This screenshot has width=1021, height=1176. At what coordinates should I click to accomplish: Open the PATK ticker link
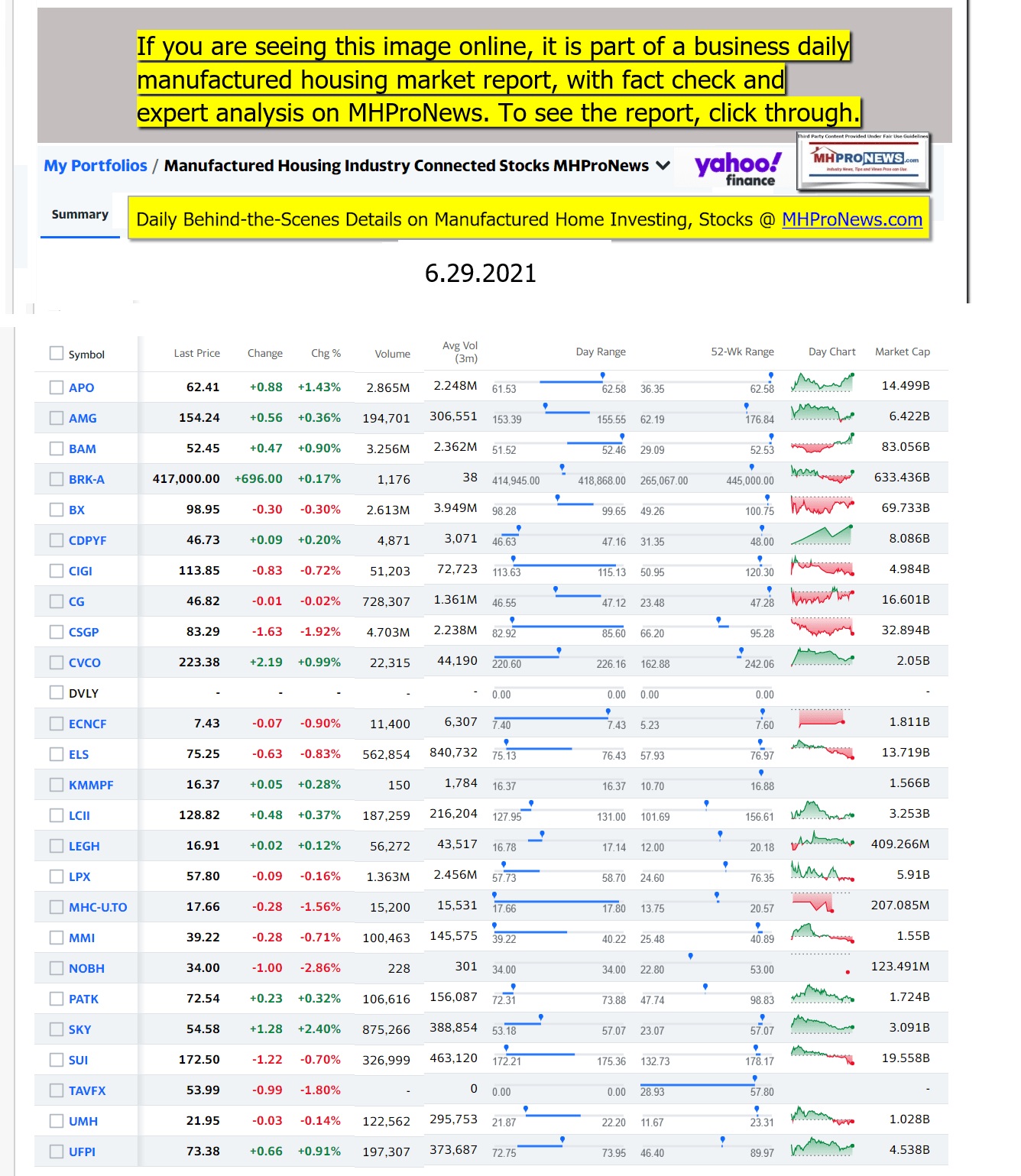point(84,999)
